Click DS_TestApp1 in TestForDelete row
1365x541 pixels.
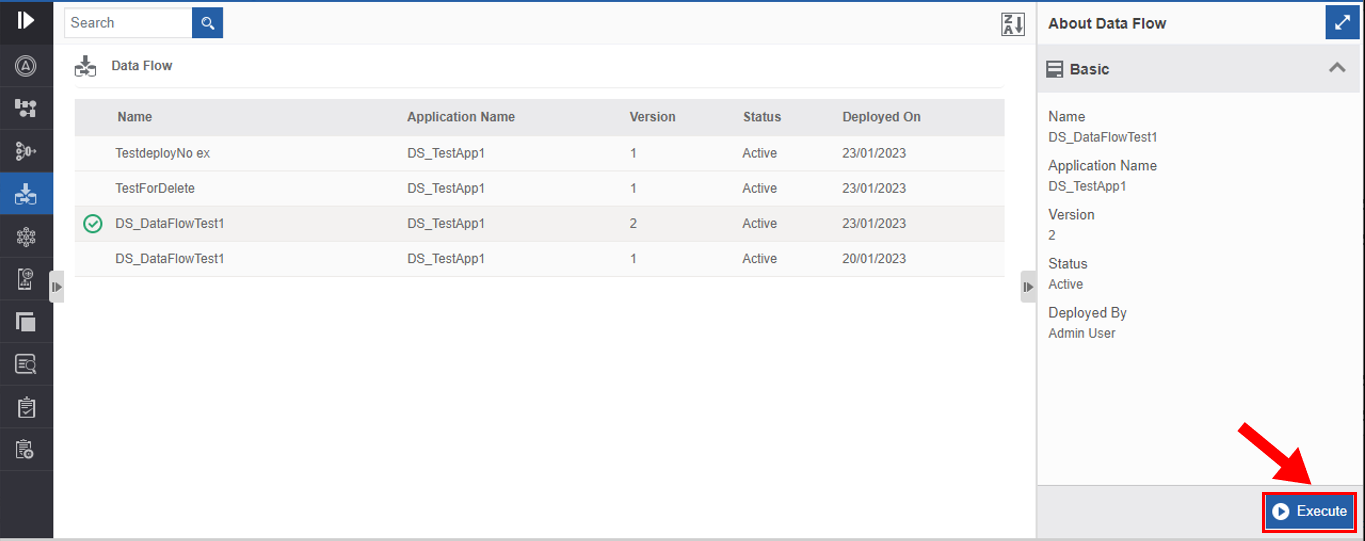pyautogui.click(x=446, y=188)
